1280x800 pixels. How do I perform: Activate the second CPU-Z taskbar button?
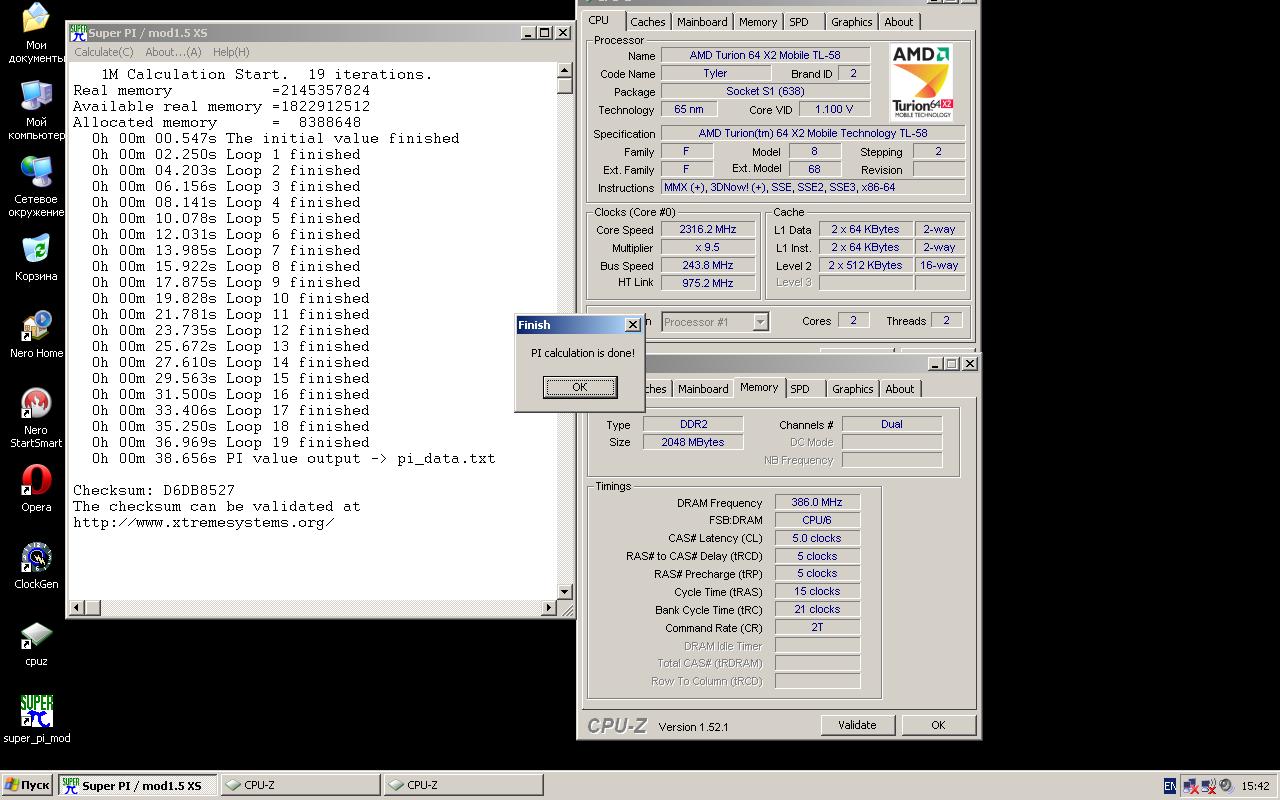[x=463, y=786]
